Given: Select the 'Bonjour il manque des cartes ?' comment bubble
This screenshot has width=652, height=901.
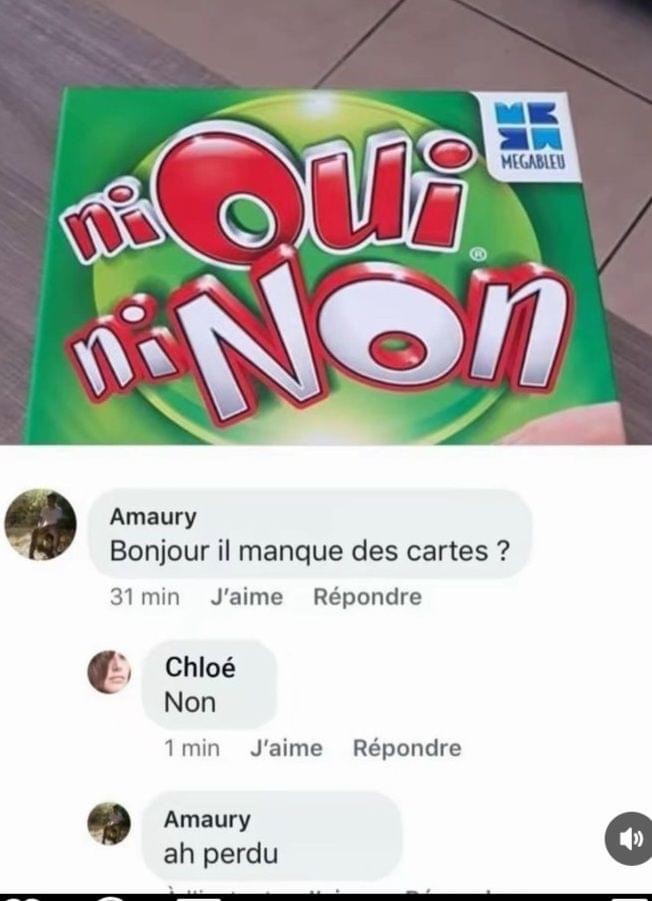Looking at the screenshot, I should pyautogui.click(x=310, y=534).
